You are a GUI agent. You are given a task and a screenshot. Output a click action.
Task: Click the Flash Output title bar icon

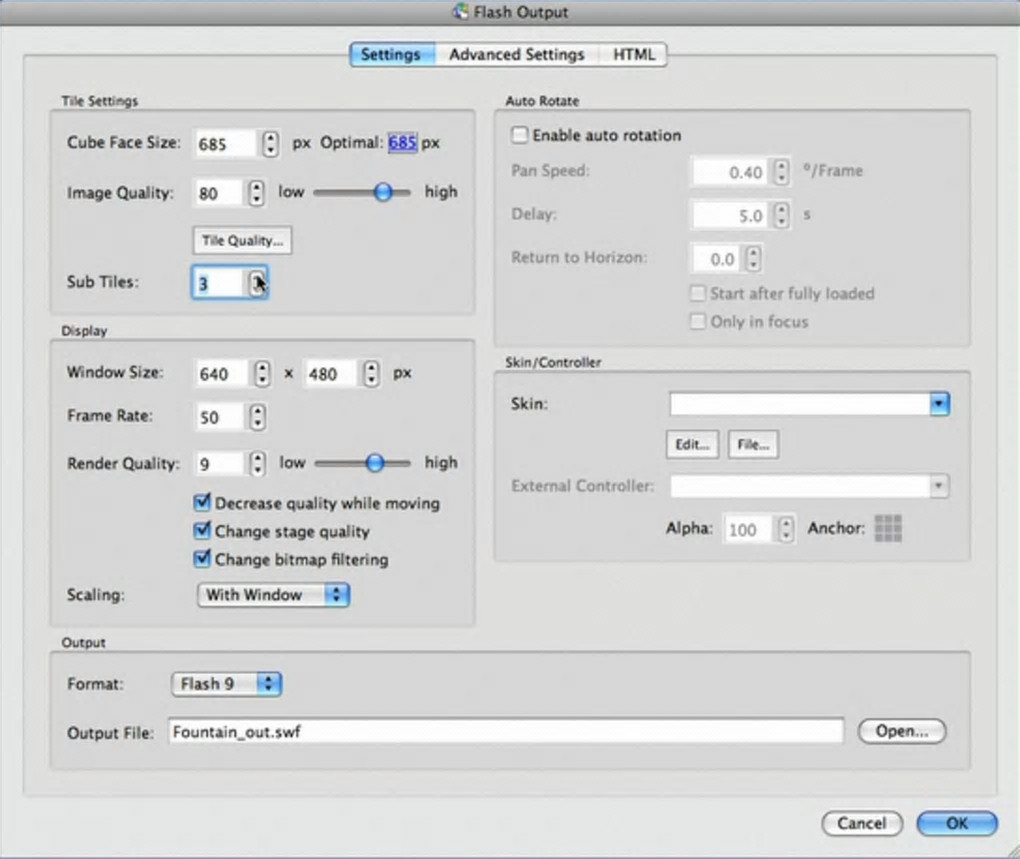(461, 12)
